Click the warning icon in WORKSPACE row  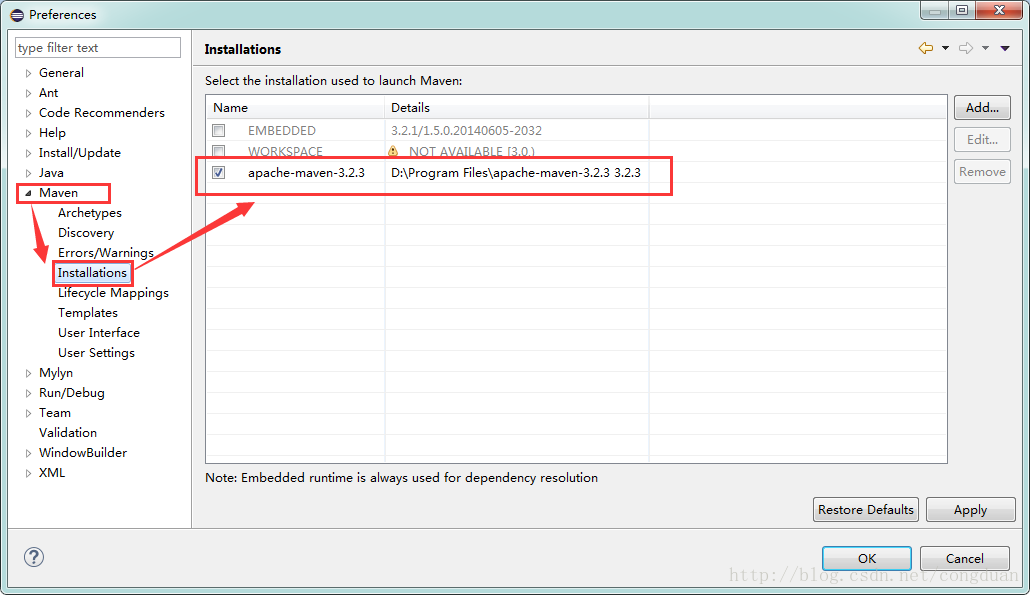coord(393,151)
